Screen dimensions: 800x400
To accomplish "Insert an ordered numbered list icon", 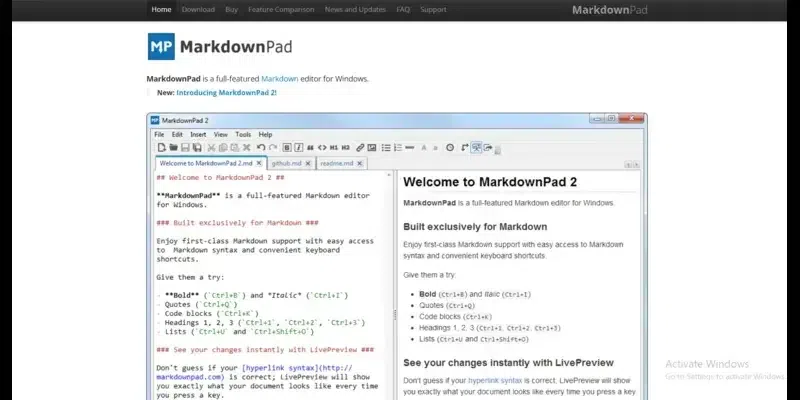I will click(398, 147).
